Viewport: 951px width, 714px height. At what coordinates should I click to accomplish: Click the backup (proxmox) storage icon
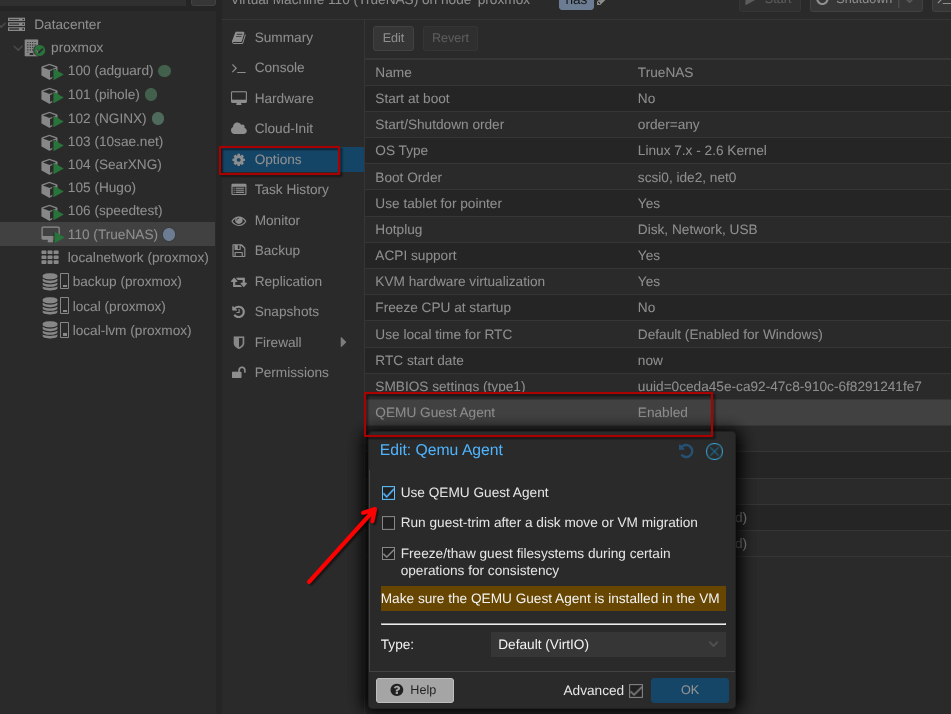click(x=55, y=281)
